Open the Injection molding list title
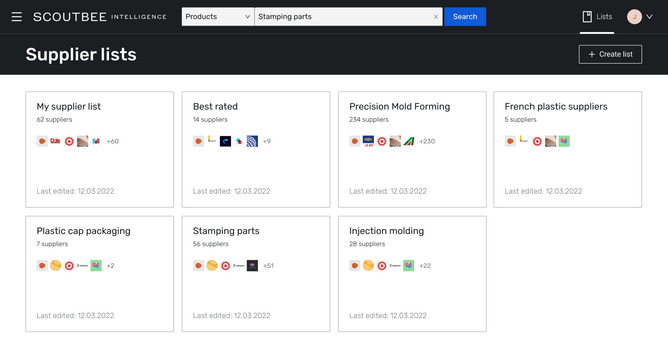Viewport: 668px width, 364px height. coord(386,231)
